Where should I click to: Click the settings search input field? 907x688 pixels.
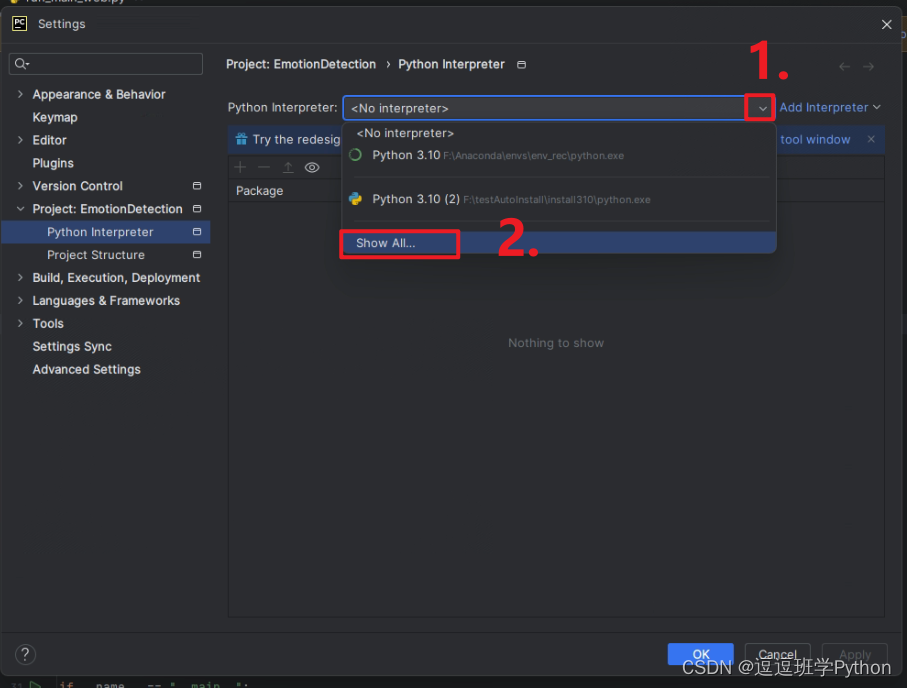(106, 64)
